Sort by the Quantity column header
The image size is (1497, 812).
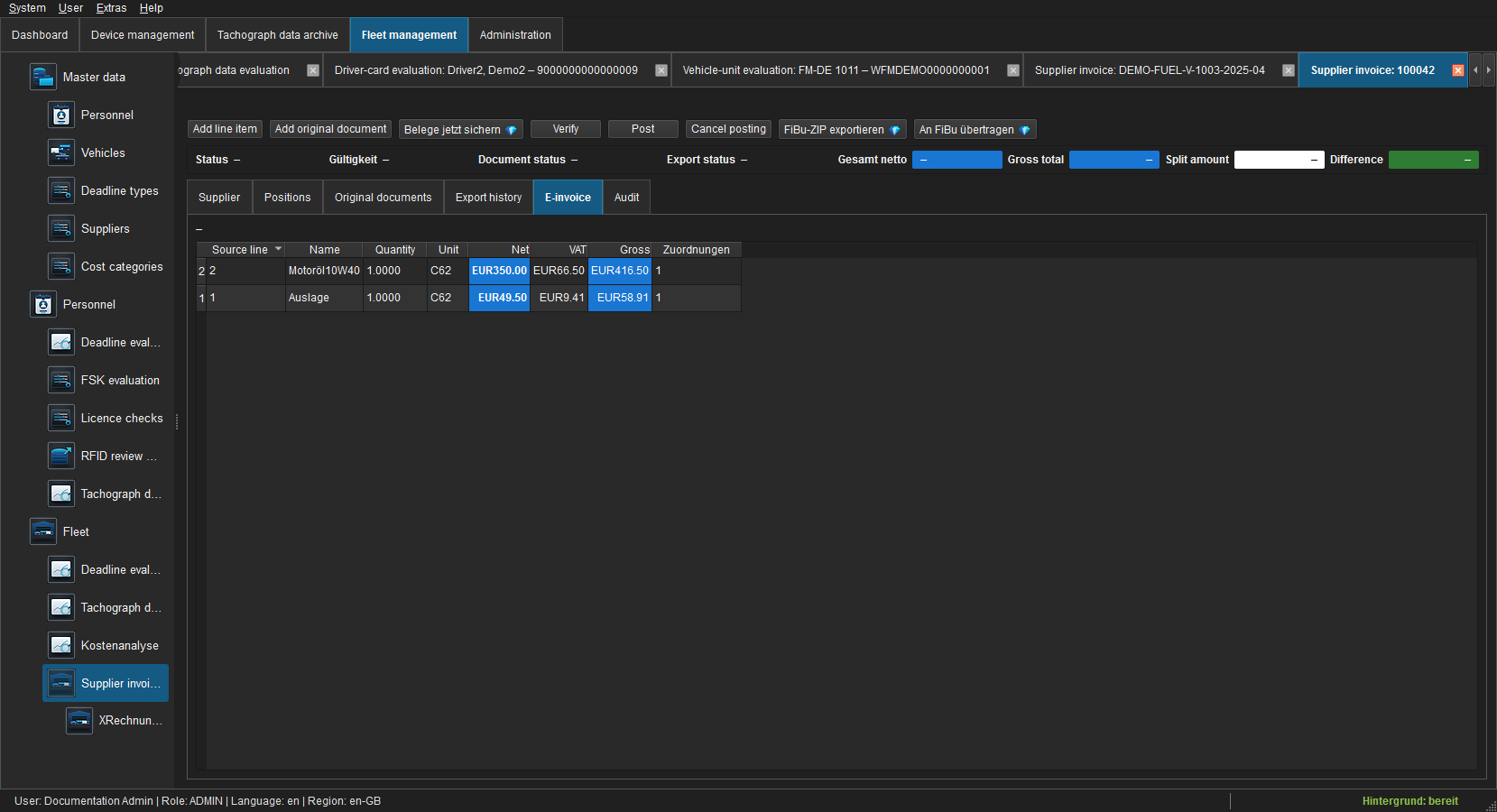395,250
